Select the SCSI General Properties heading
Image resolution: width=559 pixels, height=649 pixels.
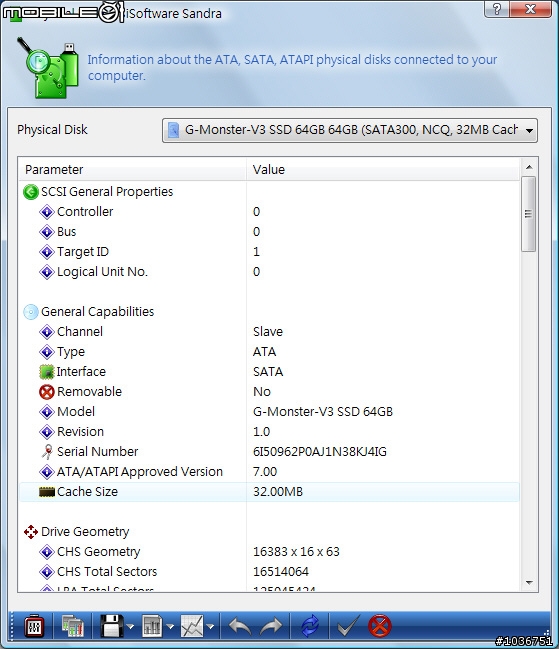point(107,192)
